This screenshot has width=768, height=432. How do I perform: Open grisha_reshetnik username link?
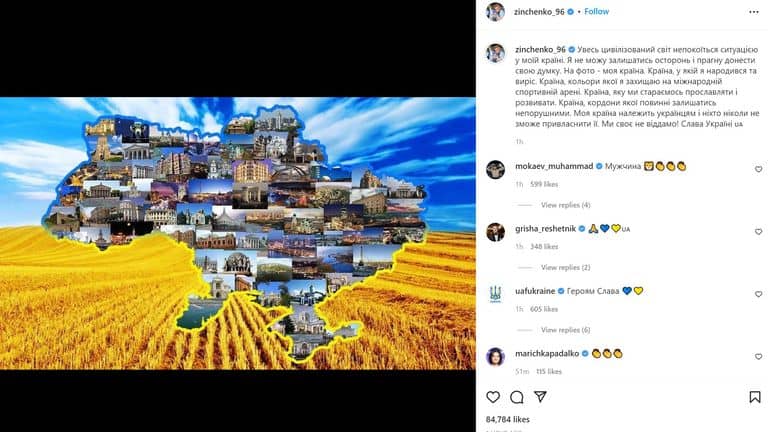(x=545, y=229)
